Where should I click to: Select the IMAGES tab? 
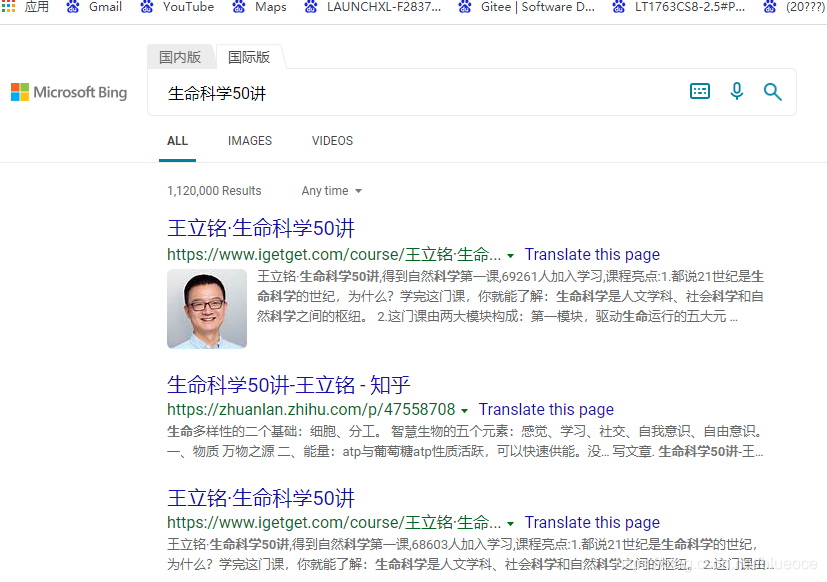(x=250, y=141)
